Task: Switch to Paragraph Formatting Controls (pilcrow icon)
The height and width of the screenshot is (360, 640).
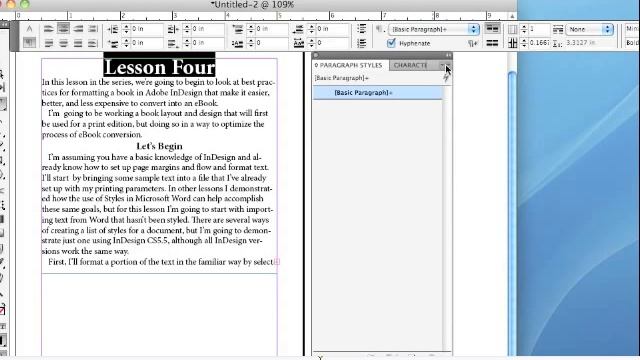Action: (x=29, y=42)
